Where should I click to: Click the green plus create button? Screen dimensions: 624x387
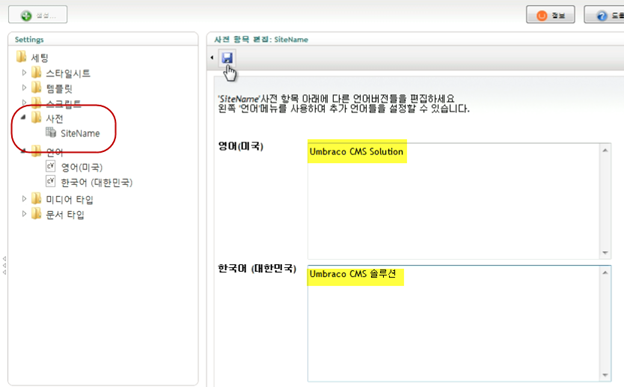(x=38, y=15)
